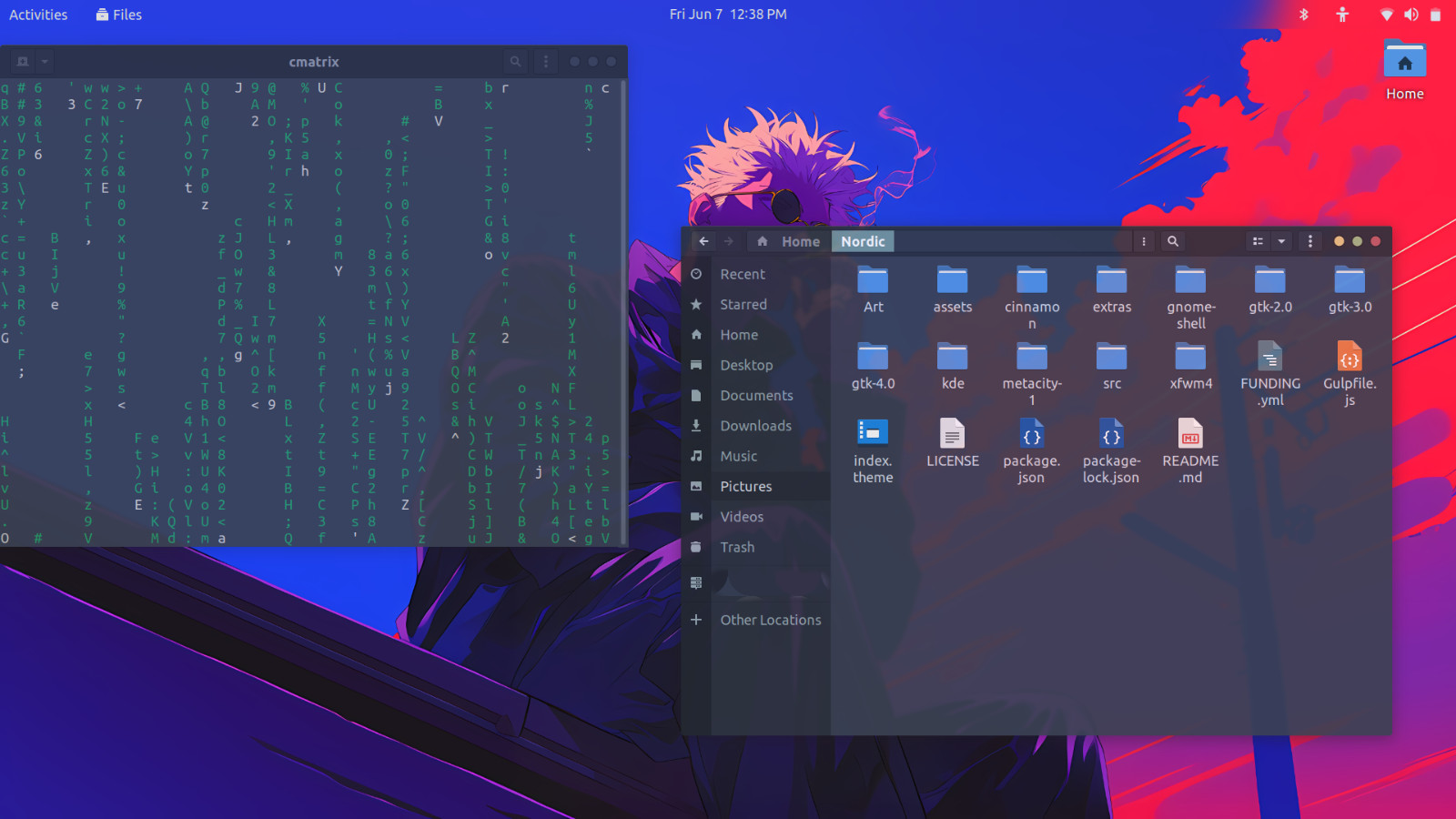Go to Videos in the sidebar
The height and width of the screenshot is (819, 1456).
755,517
